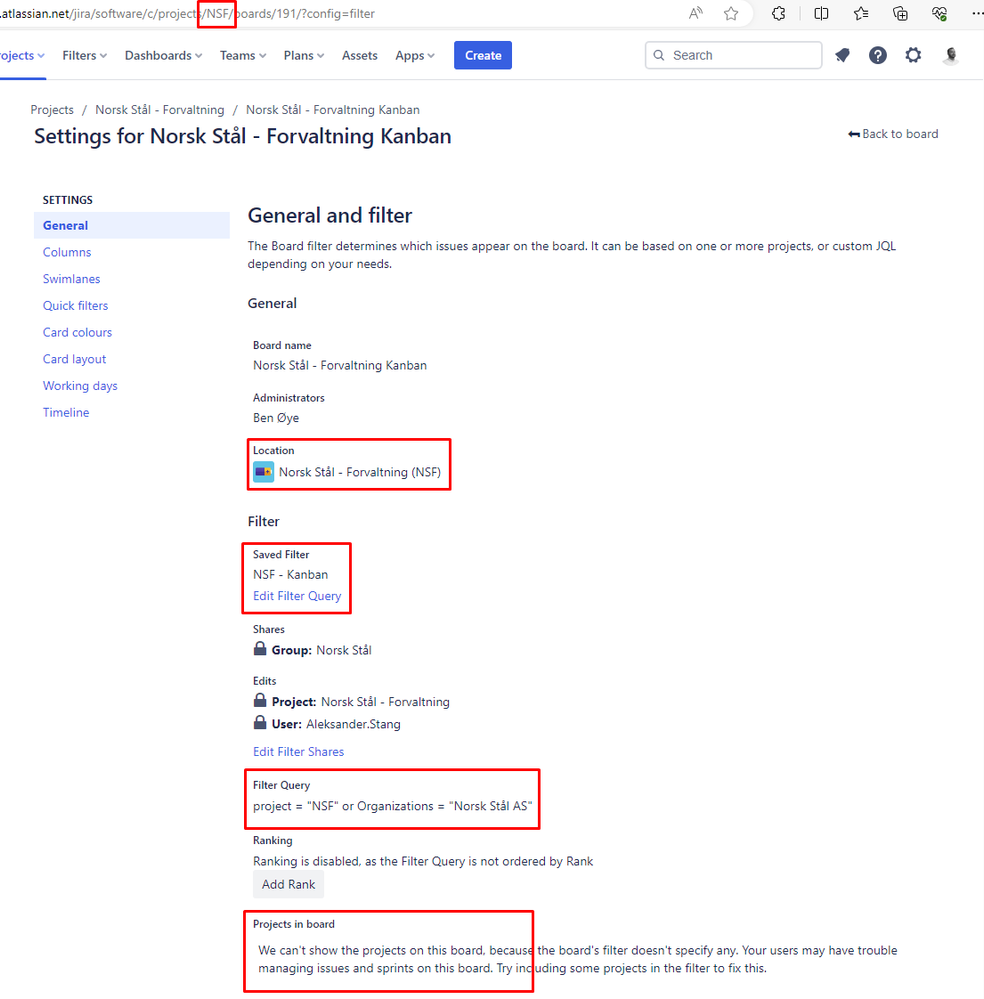Click the blue Create button
Viewport: 984px width, 999px height.
tap(483, 55)
